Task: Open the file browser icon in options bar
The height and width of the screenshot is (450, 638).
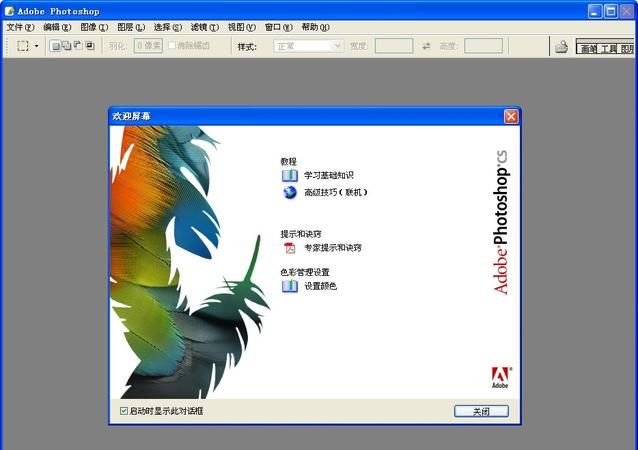Action: 562,46
